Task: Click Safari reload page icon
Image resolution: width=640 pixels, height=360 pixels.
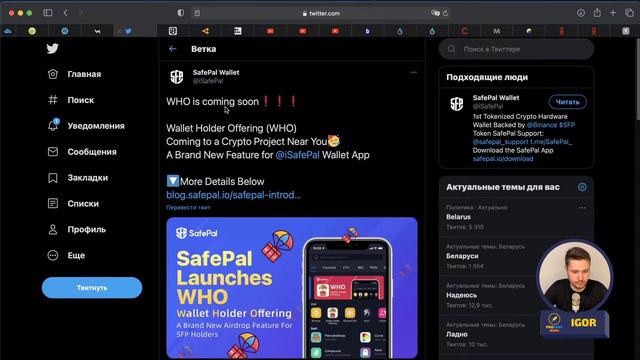Action: tap(445, 13)
